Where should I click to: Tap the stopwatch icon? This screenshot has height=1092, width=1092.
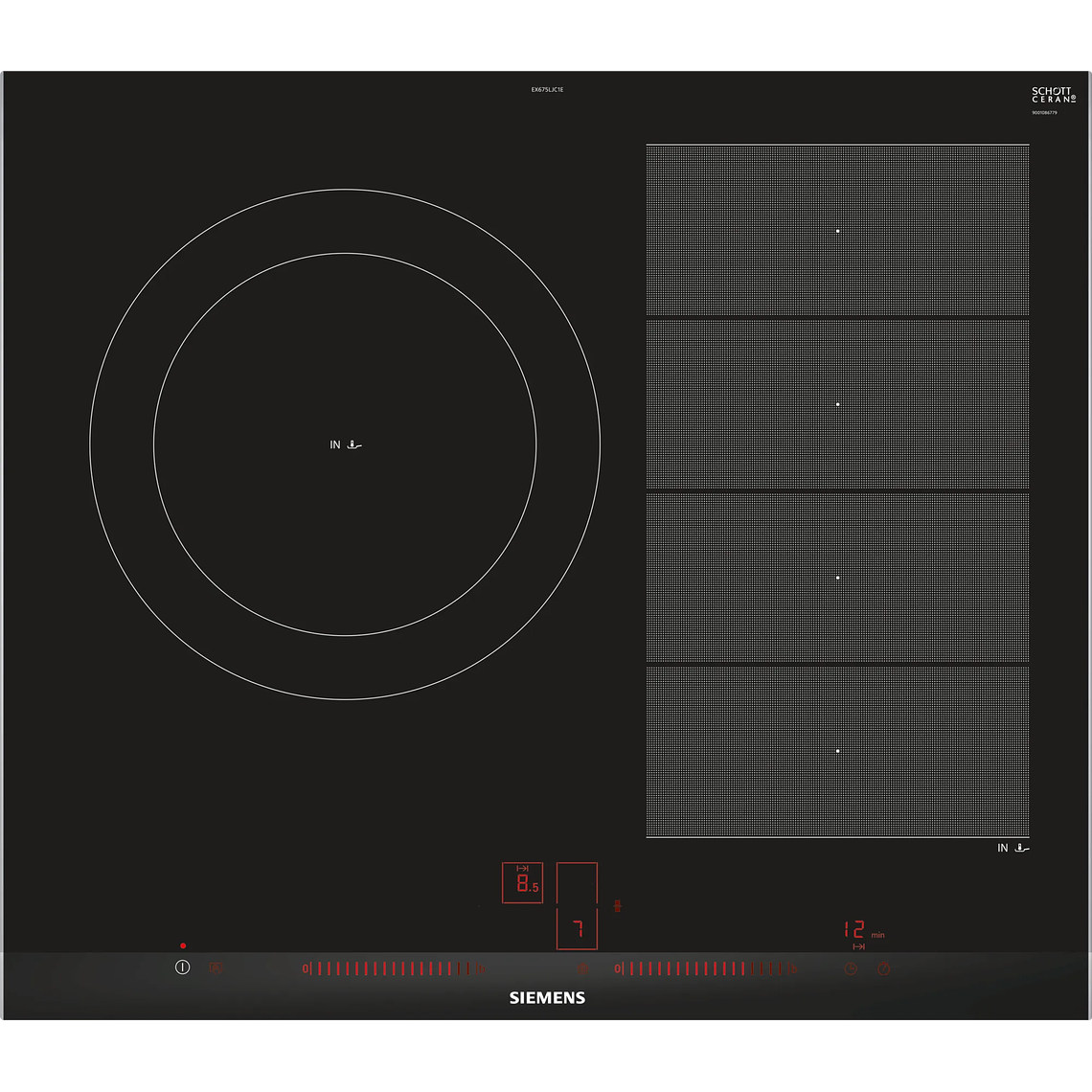click(884, 968)
